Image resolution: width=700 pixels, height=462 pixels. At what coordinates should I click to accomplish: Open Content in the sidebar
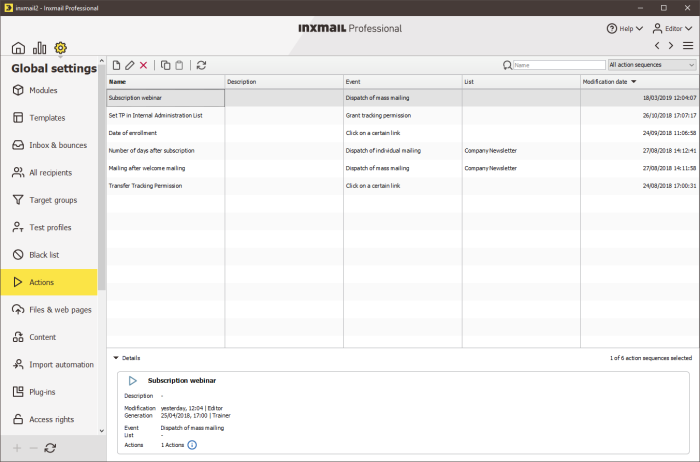49,337
